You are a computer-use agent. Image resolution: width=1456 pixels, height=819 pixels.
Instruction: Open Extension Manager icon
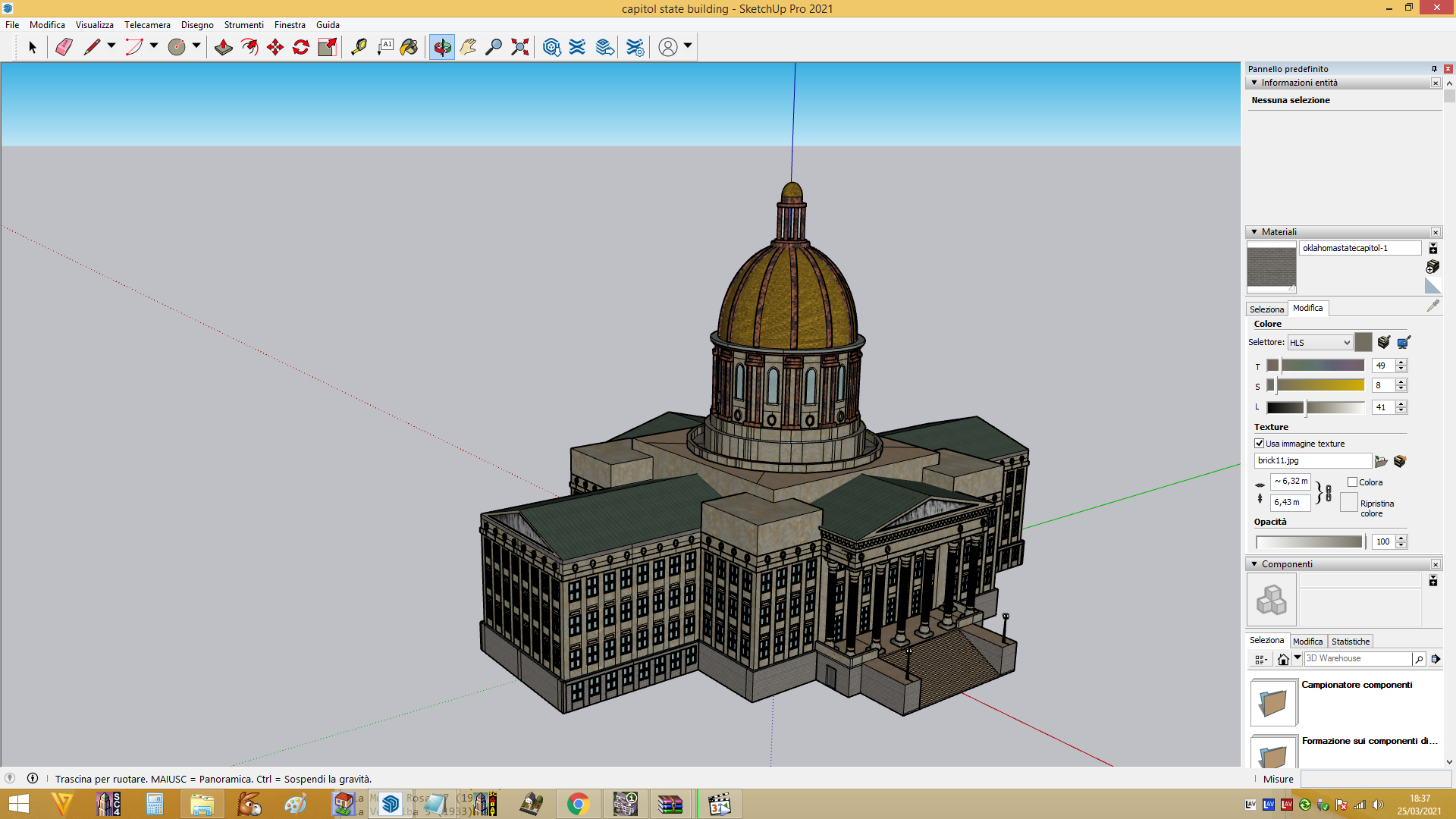pos(635,47)
